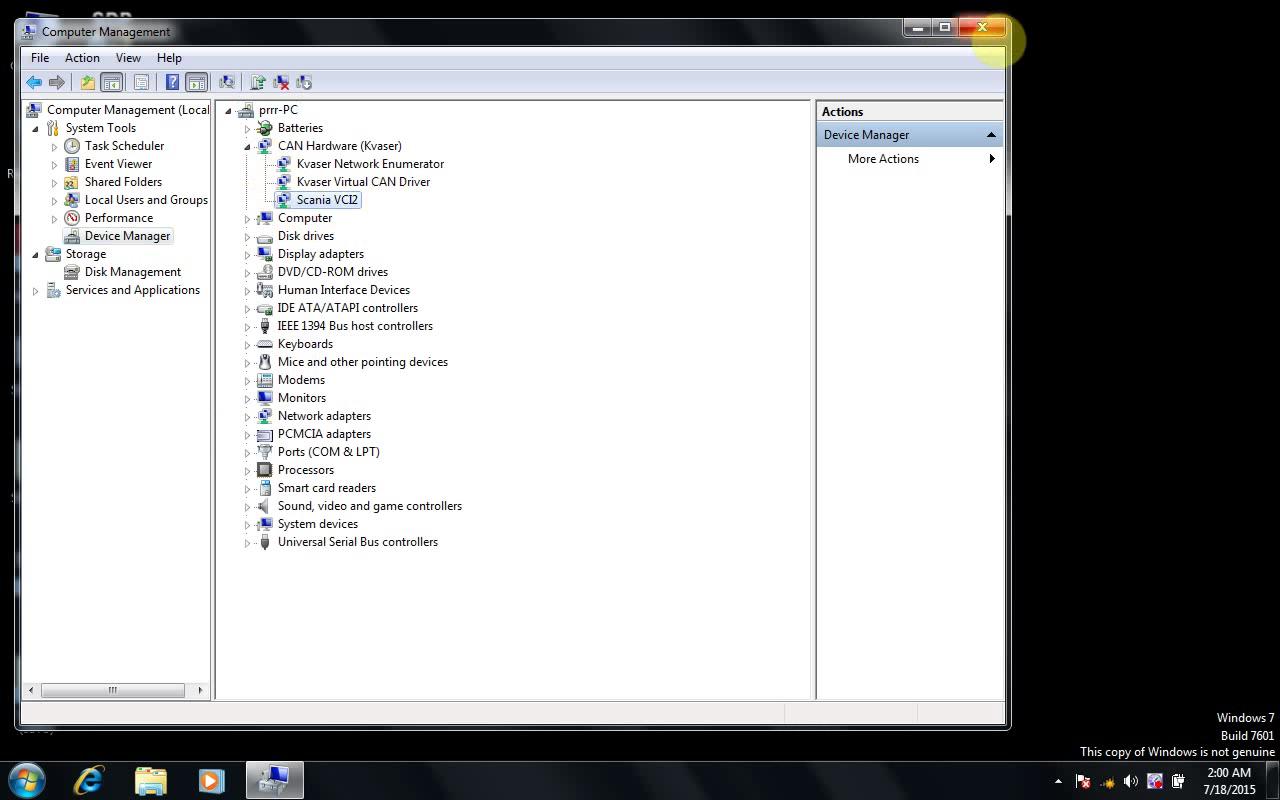Click Update Driver Software toolbar icon
The image size is (1280, 800).
258,83
